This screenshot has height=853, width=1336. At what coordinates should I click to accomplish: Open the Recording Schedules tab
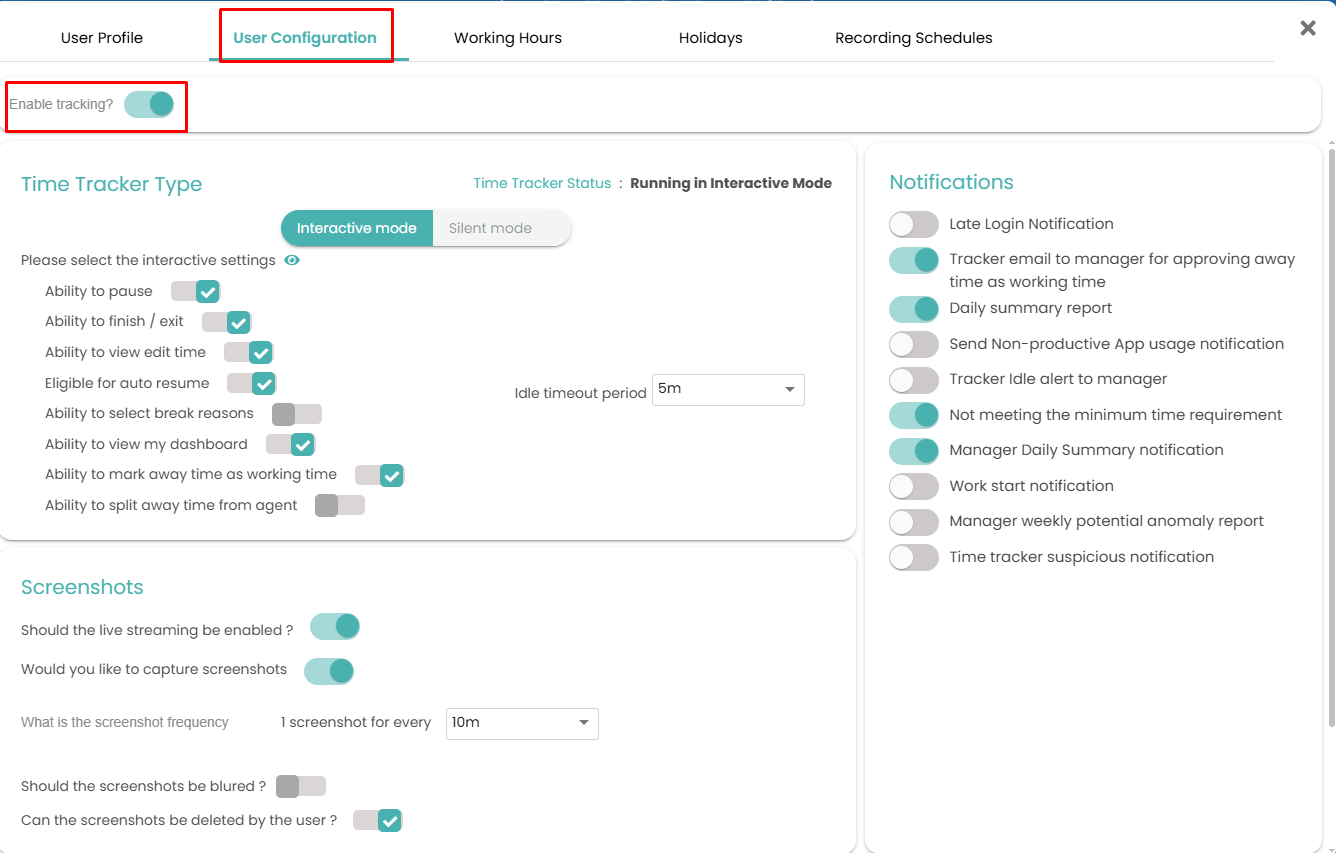point(914,38)
